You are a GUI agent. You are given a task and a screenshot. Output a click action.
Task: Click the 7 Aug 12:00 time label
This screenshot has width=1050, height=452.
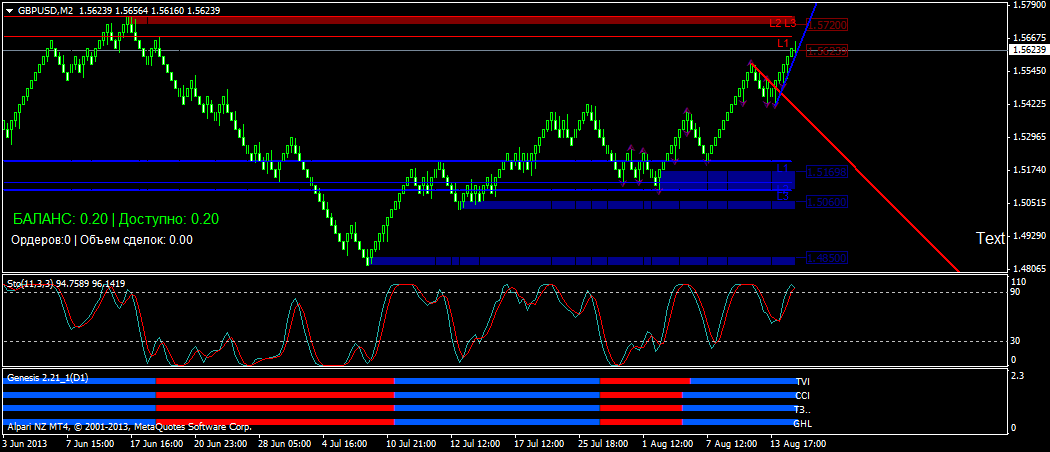click(x=731, y=443)
